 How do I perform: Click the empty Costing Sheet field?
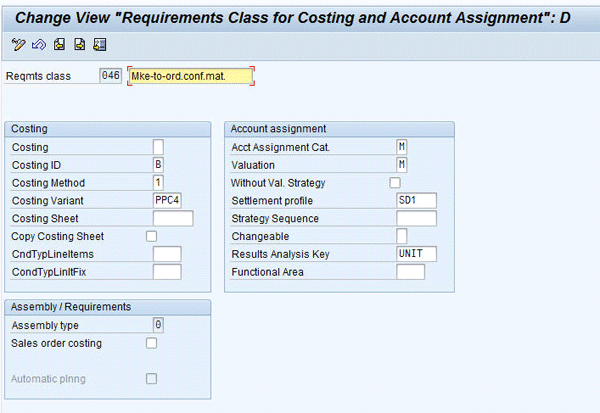coord(172,218)
